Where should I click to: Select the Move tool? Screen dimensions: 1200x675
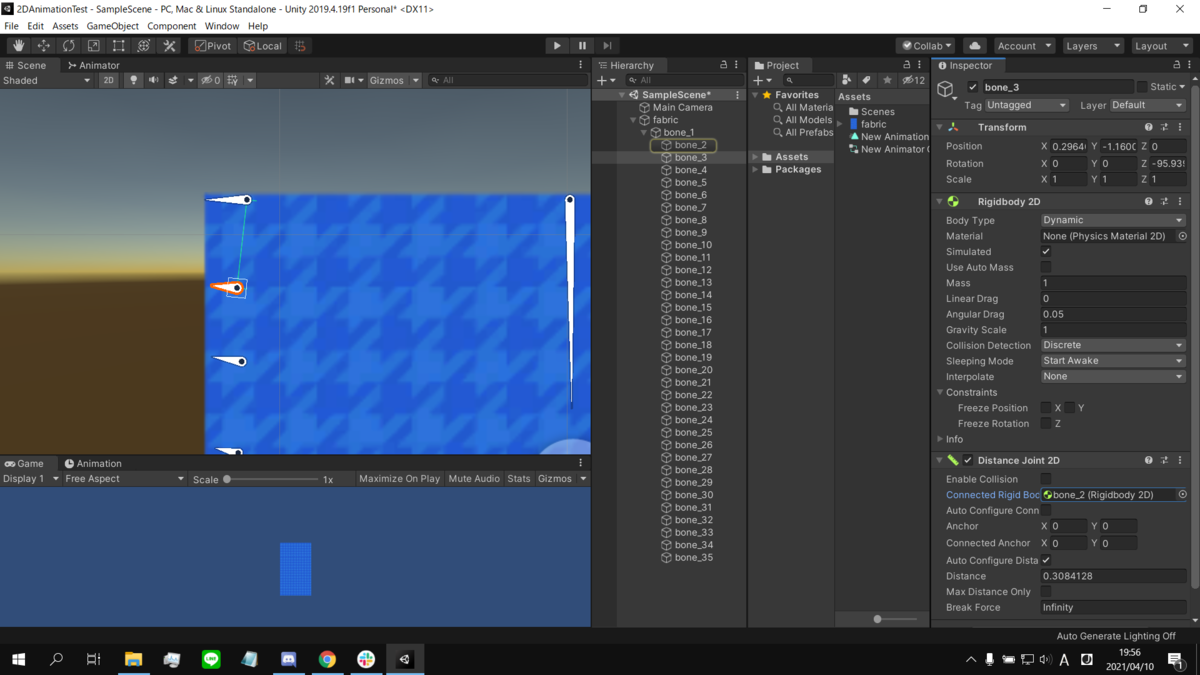pyautogui.click(x=44, y=46)
